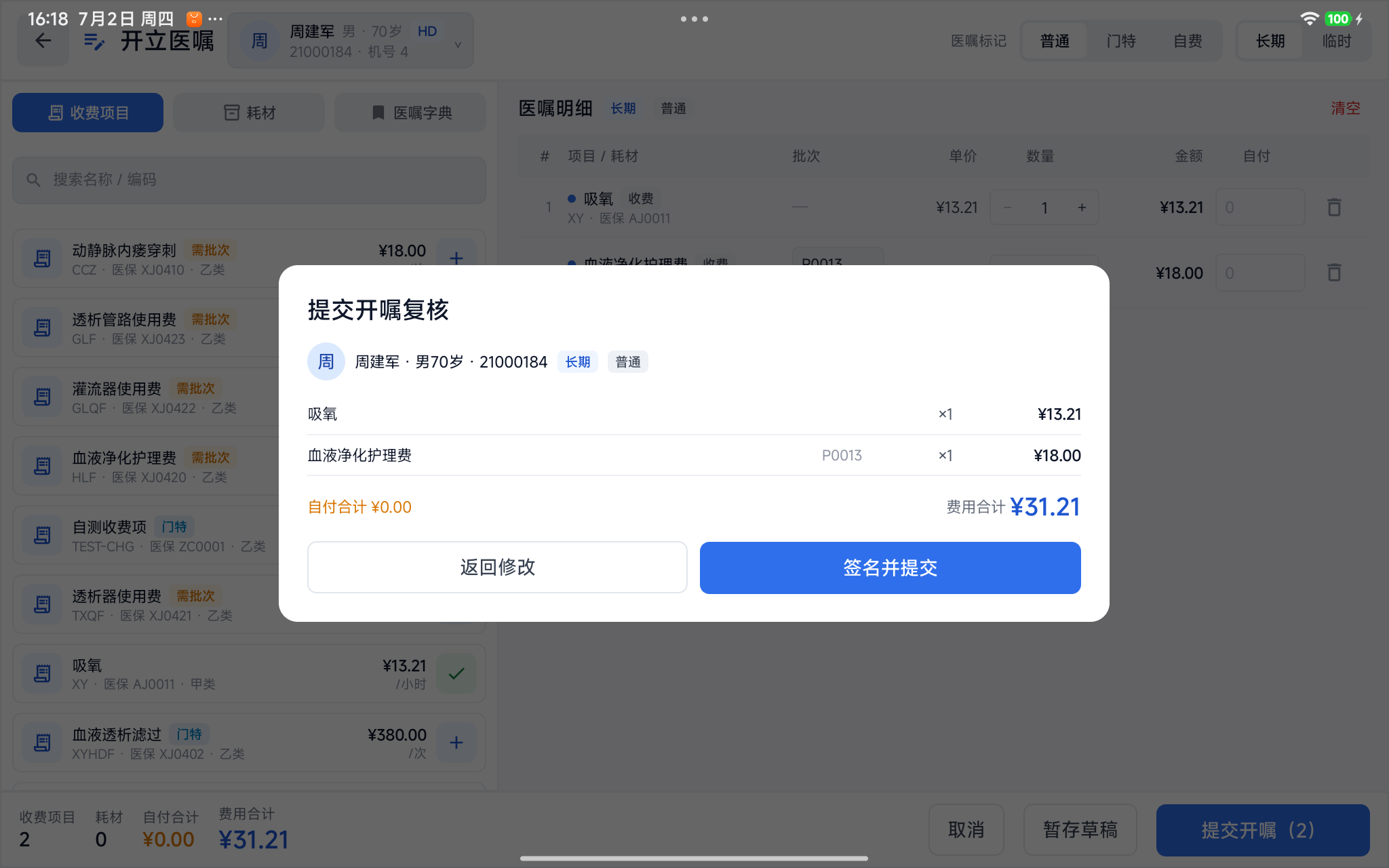Viewport: 1389px width, 868px height.
Task: Click self-pay field in ¥18.00 row
Action: [1260, 273]
